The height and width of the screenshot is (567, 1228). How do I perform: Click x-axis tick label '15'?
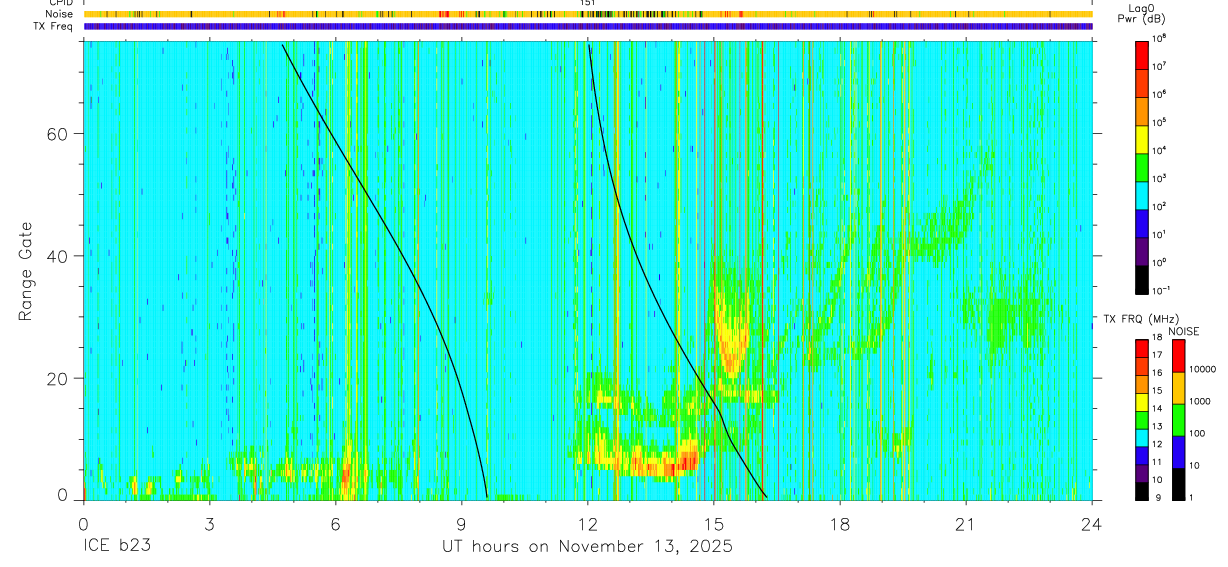pos(714,524)
